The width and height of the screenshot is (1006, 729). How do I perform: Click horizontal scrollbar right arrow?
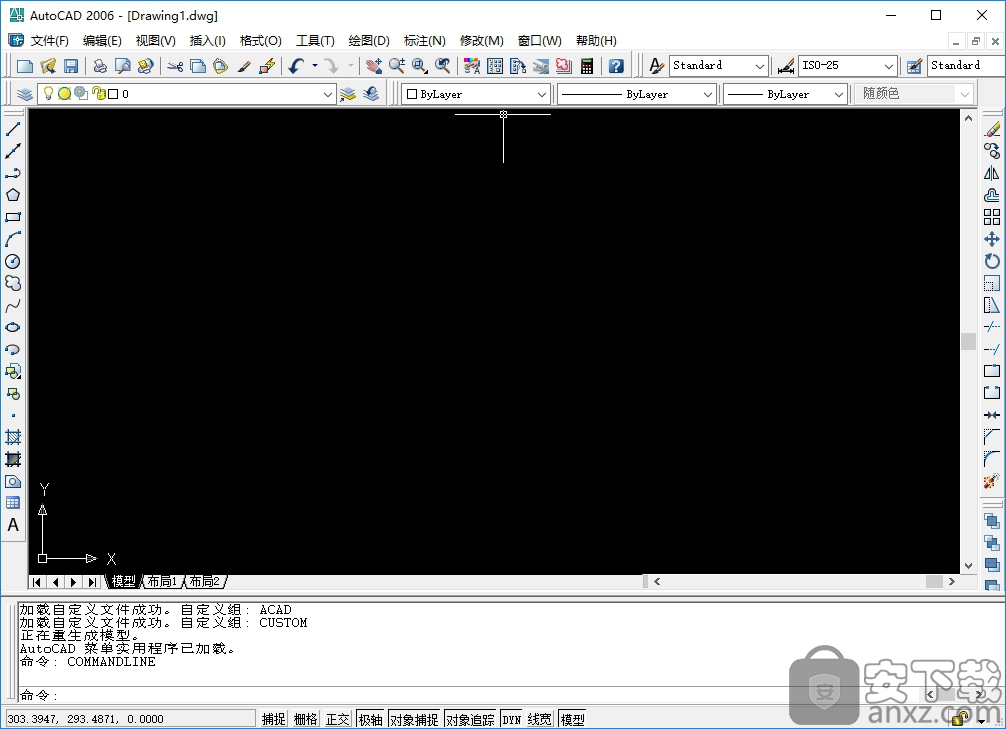(x=951, y=581)
